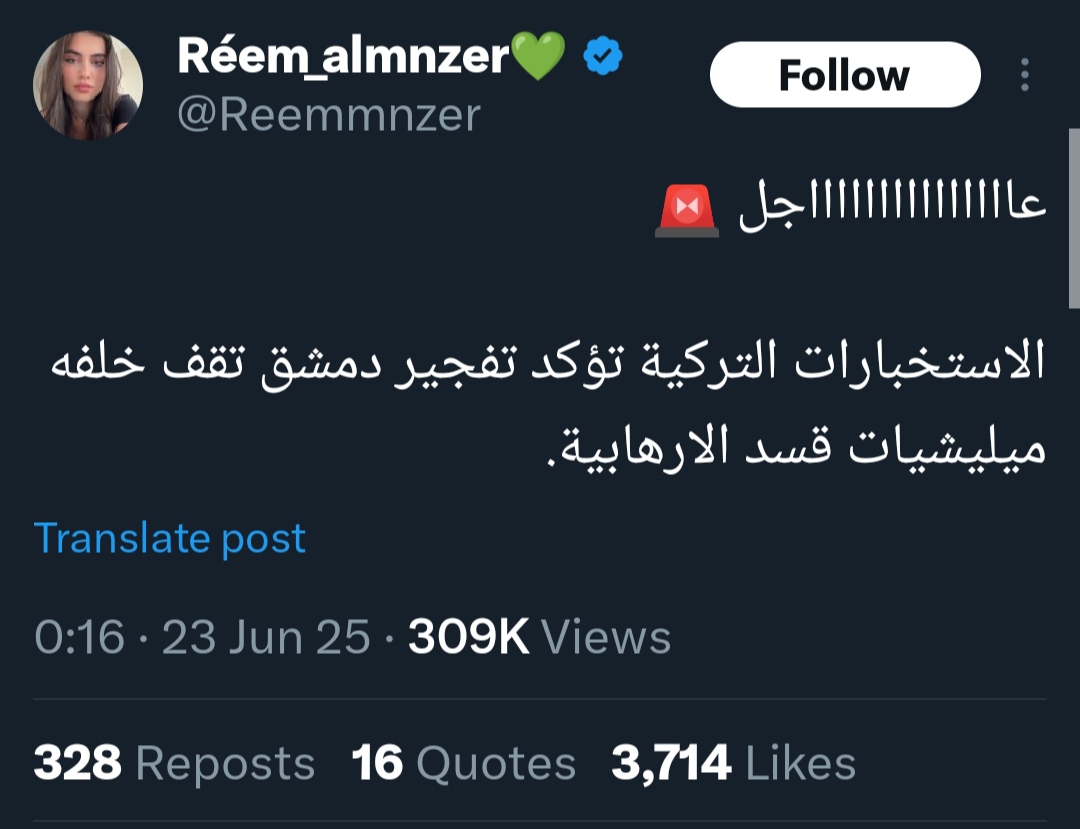Open Réem_almnzer's profile picture
The height and width of the screenshot is (829, 1080).
coord(88,85)
